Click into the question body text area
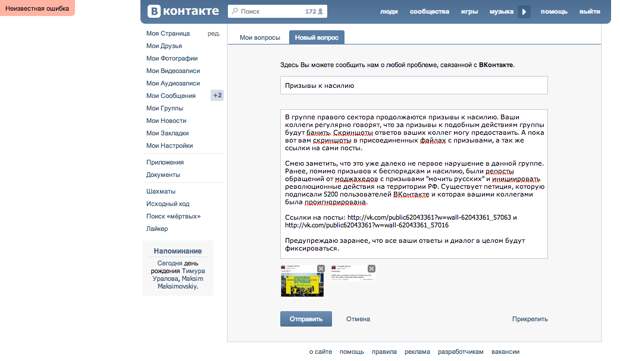The height and width of the screenshot is (361, 620). [x=414, y=184]
